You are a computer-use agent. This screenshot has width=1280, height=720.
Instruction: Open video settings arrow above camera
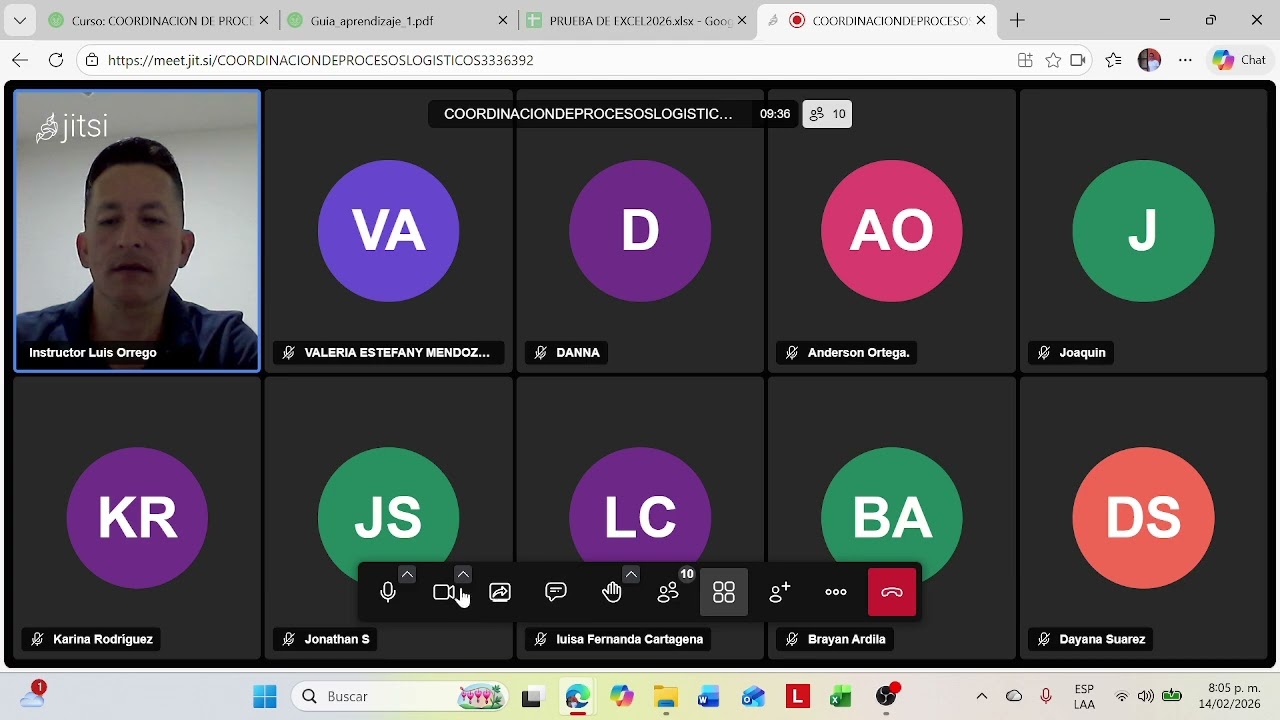coord(463,574)
